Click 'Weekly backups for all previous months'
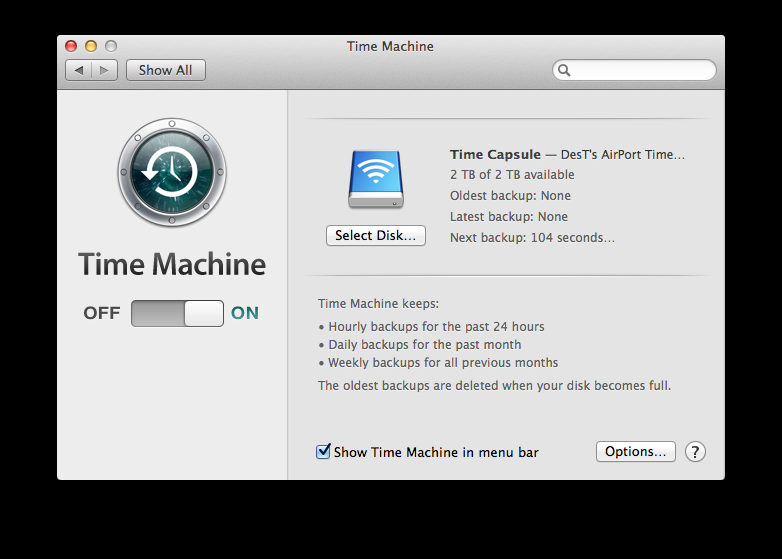This screenshot has width=782, height=559. pyautogui.click(x=443, y=363)
